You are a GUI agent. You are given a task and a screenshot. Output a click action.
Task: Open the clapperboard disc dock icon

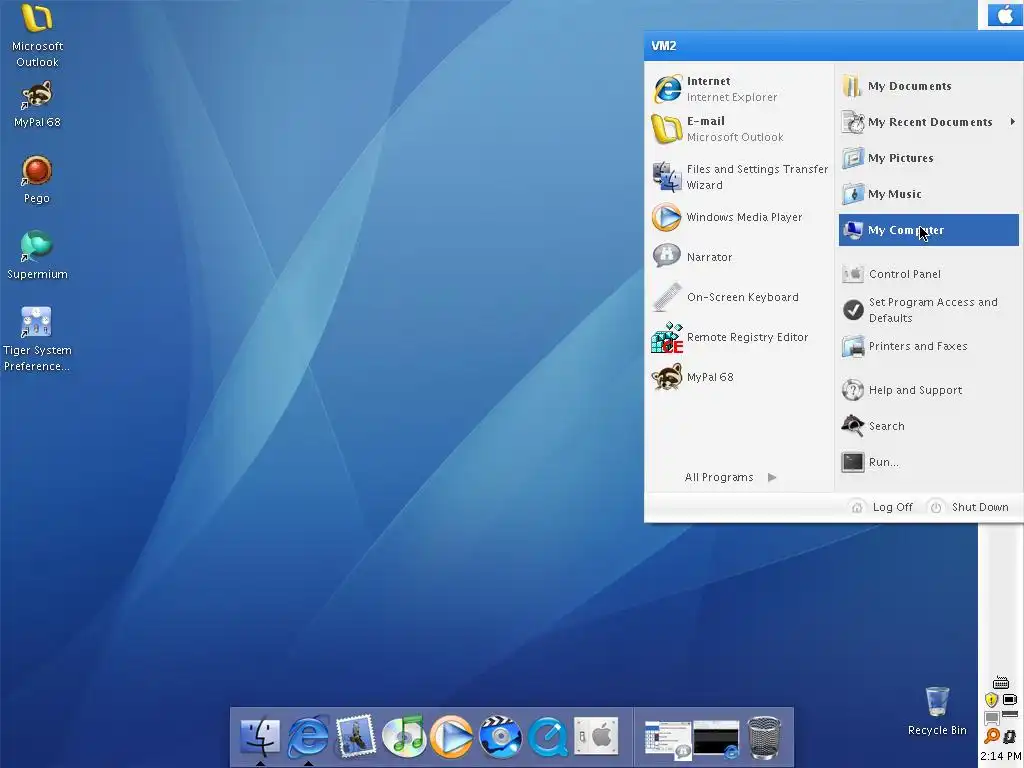(500, 737)
